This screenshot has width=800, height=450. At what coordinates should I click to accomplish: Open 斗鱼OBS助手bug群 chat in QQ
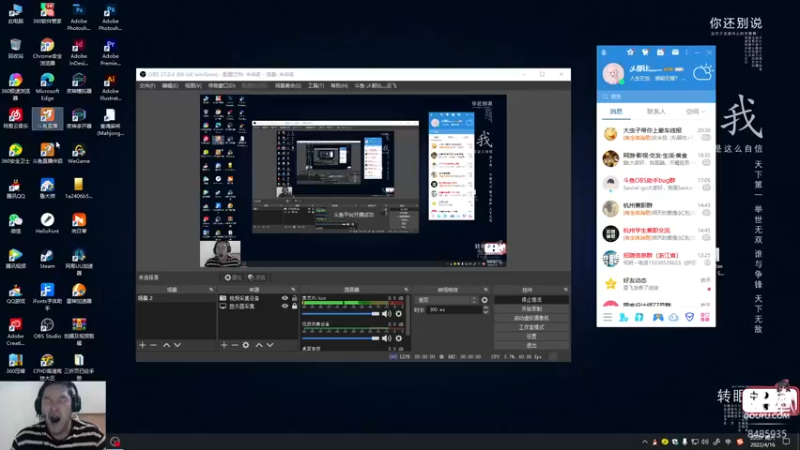pyautogui.click(x=656, y=184)
